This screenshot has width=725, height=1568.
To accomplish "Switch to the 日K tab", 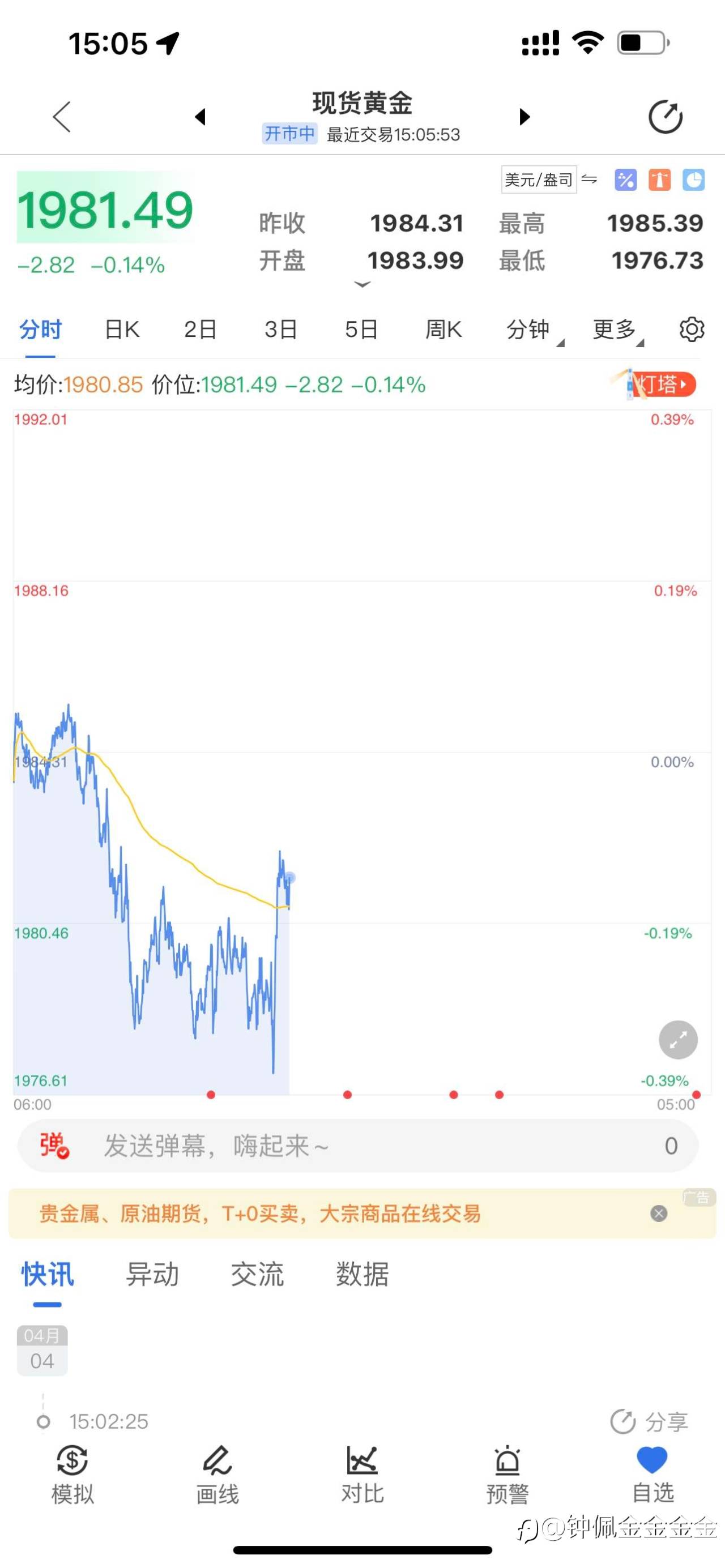I will 122,330.
